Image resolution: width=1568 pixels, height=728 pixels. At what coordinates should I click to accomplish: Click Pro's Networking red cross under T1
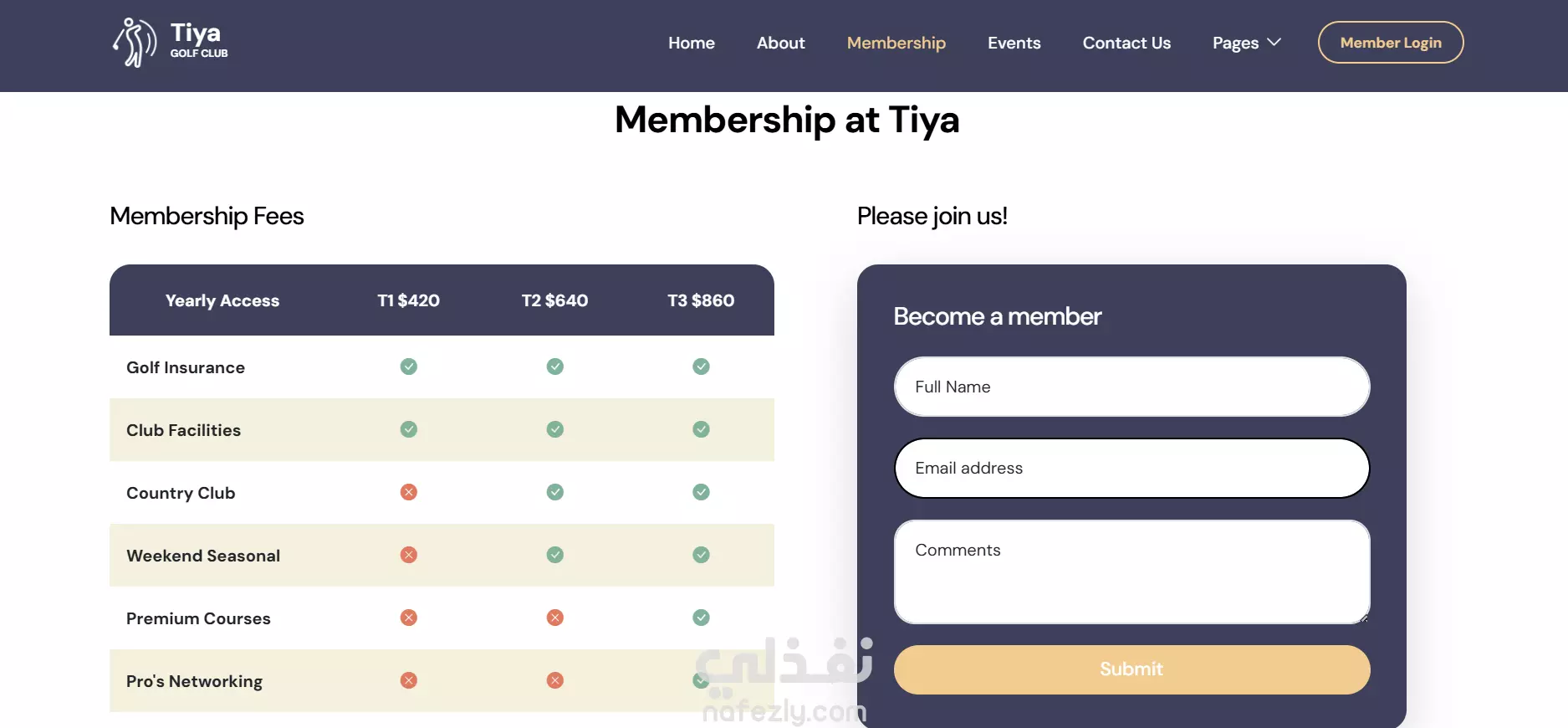(408, 680)
